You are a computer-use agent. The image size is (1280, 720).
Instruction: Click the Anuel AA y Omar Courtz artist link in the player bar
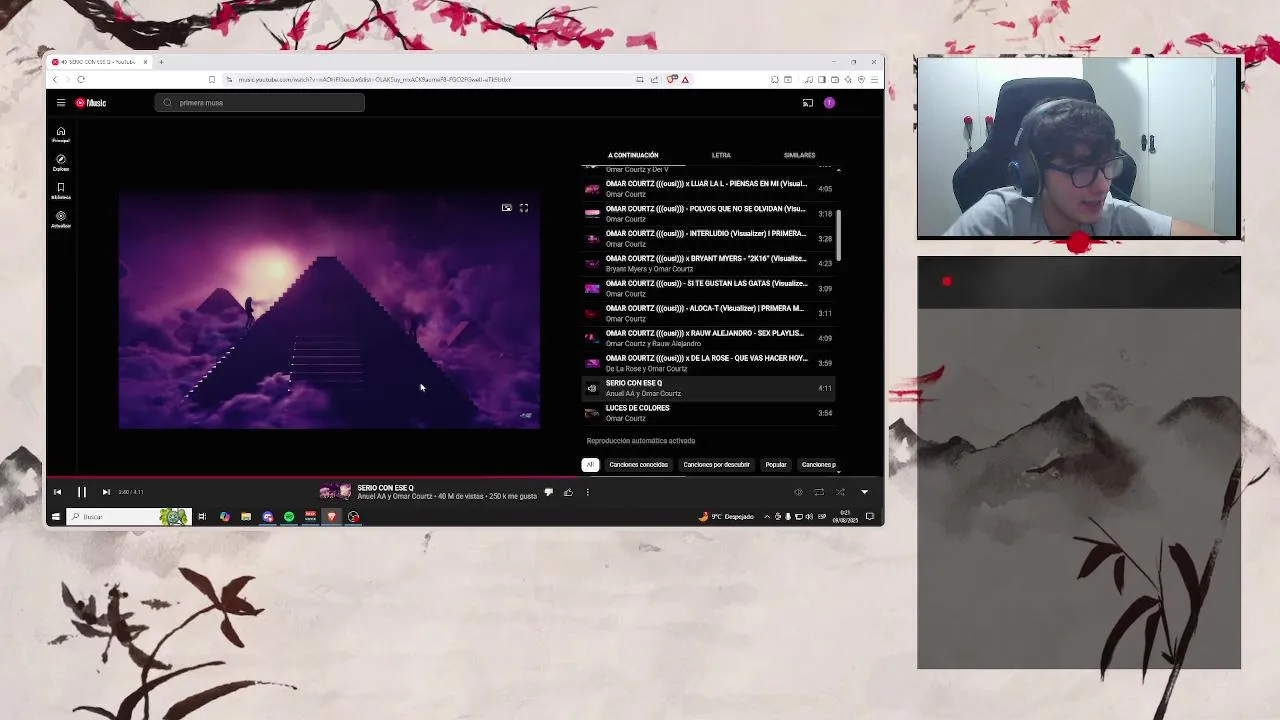tap(395, 497)
